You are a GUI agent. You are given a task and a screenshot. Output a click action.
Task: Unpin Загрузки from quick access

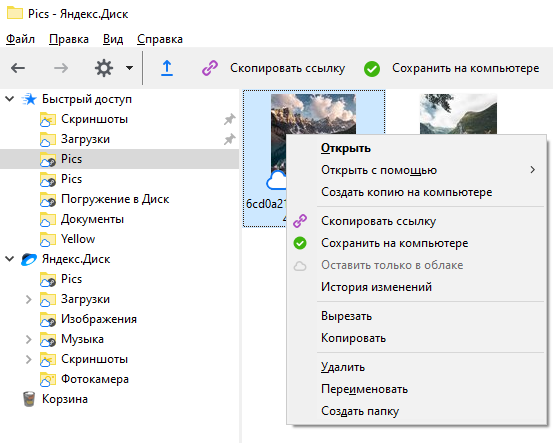230,139
